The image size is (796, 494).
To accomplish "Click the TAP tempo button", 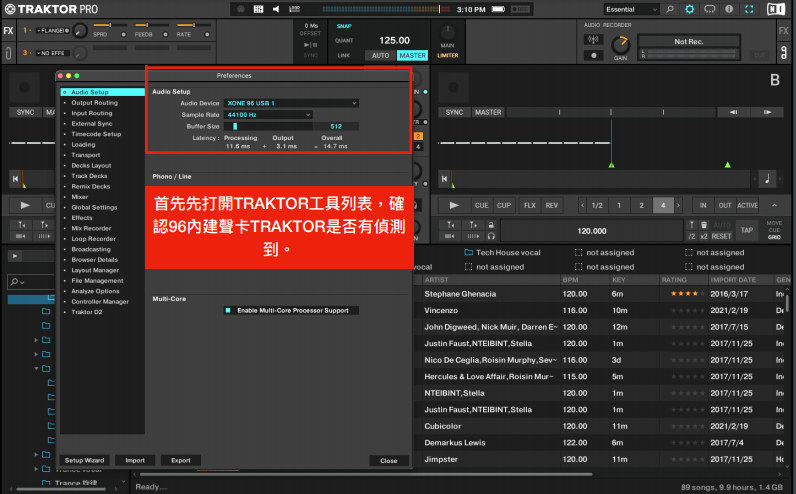I will tap(746, 230).
